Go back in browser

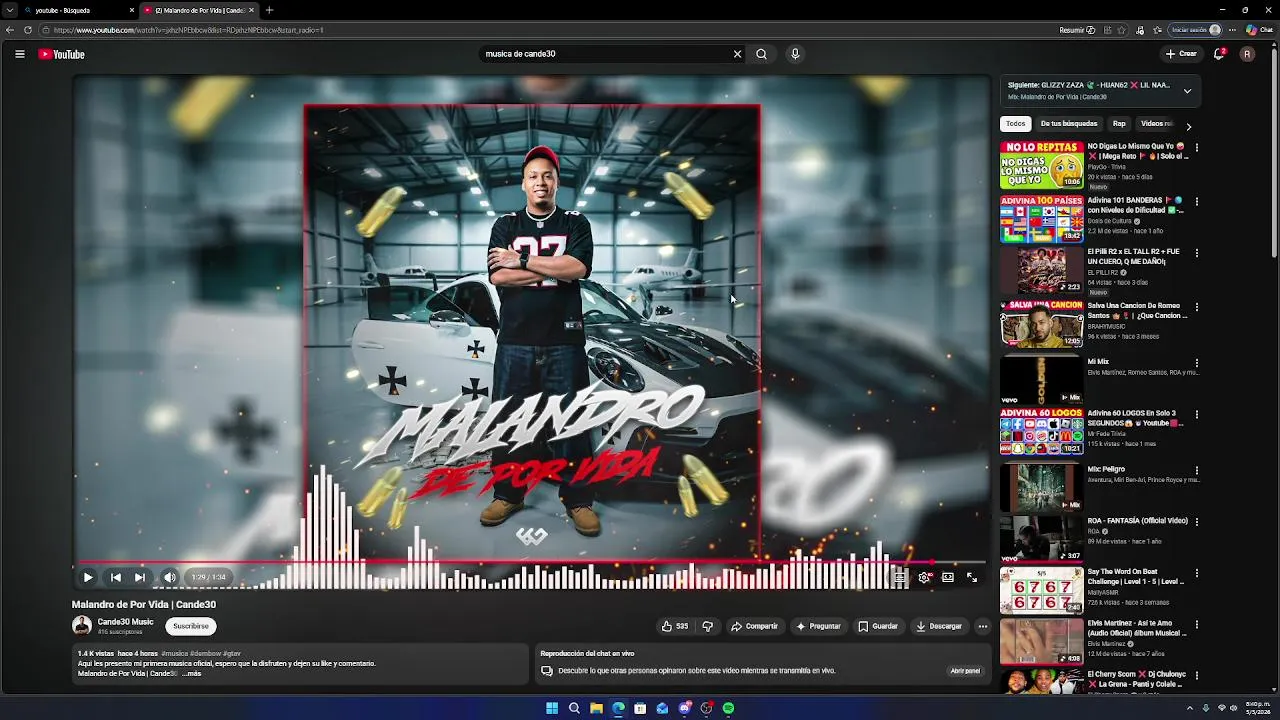10,30
